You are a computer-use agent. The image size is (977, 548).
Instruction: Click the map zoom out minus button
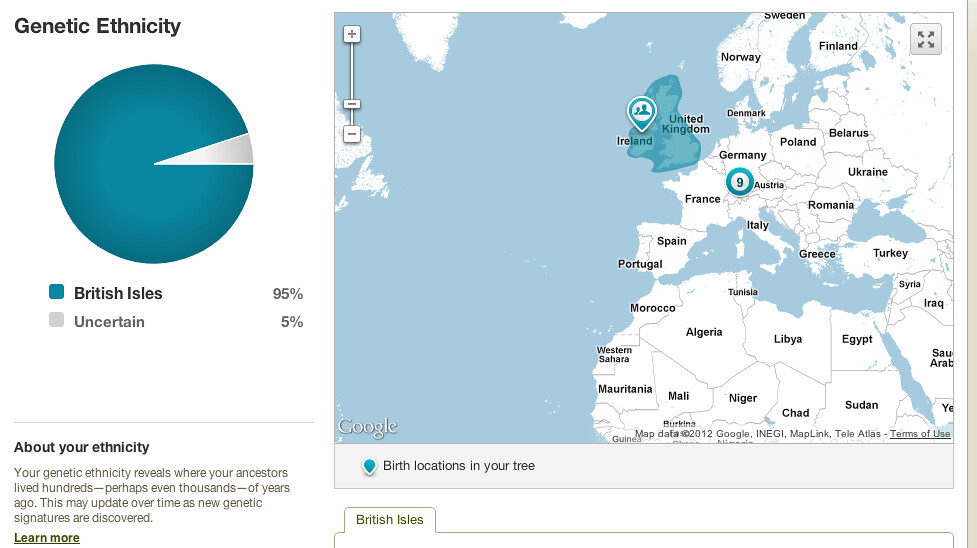(351, 133)
